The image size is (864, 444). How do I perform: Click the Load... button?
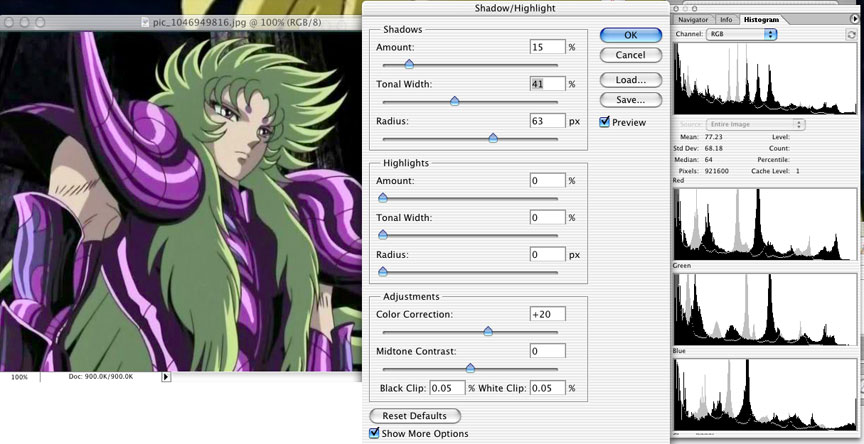pos(631,79)
